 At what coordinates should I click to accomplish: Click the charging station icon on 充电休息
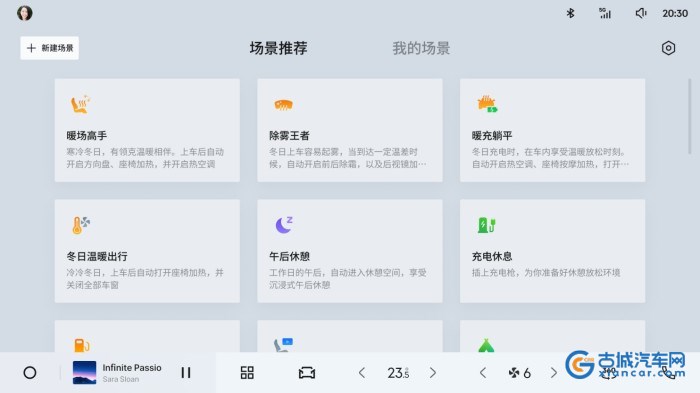[x=487, y=225]
